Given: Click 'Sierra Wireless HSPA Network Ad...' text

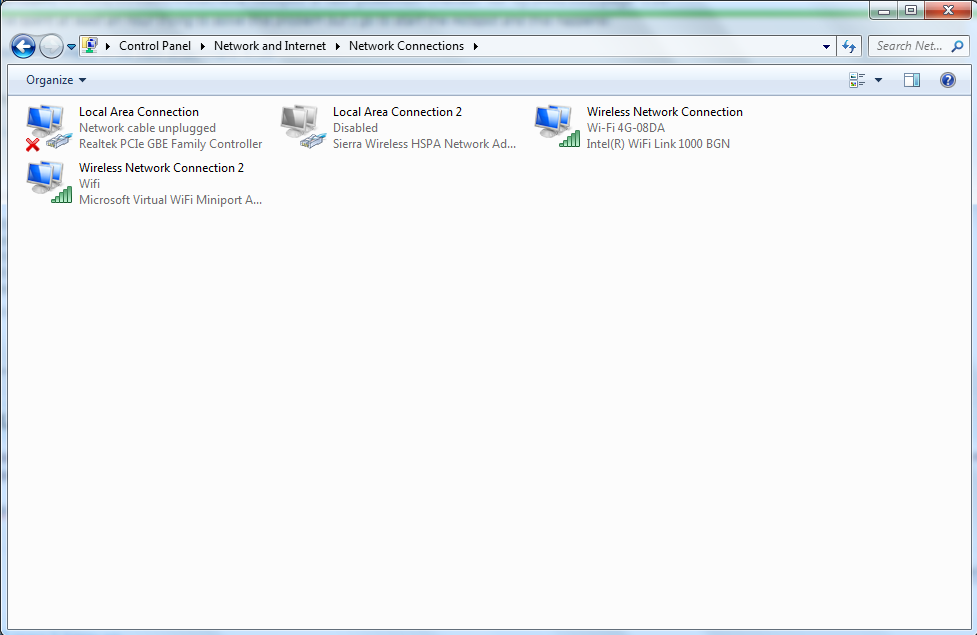Looking at the screenshot, I should [x=424, y=144].
